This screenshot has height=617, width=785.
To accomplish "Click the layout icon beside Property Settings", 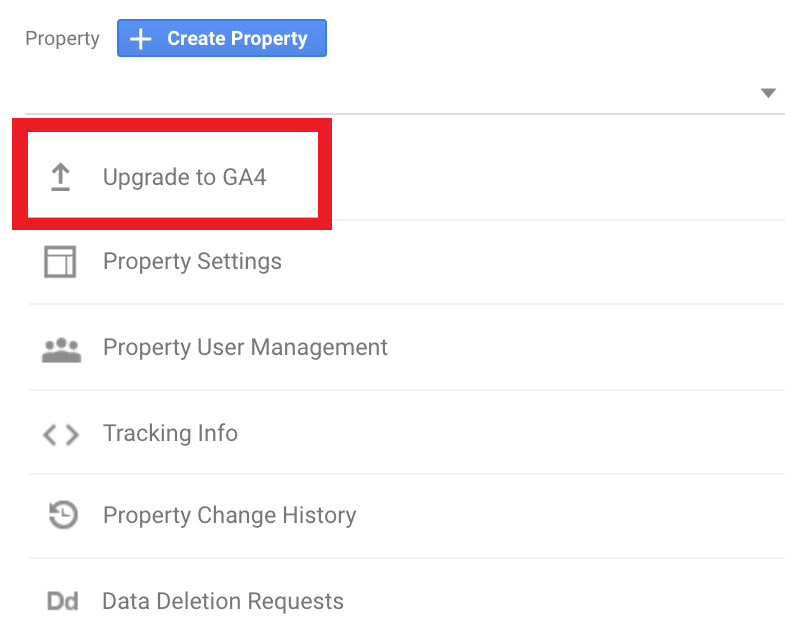I will click(x=60, y=262).
